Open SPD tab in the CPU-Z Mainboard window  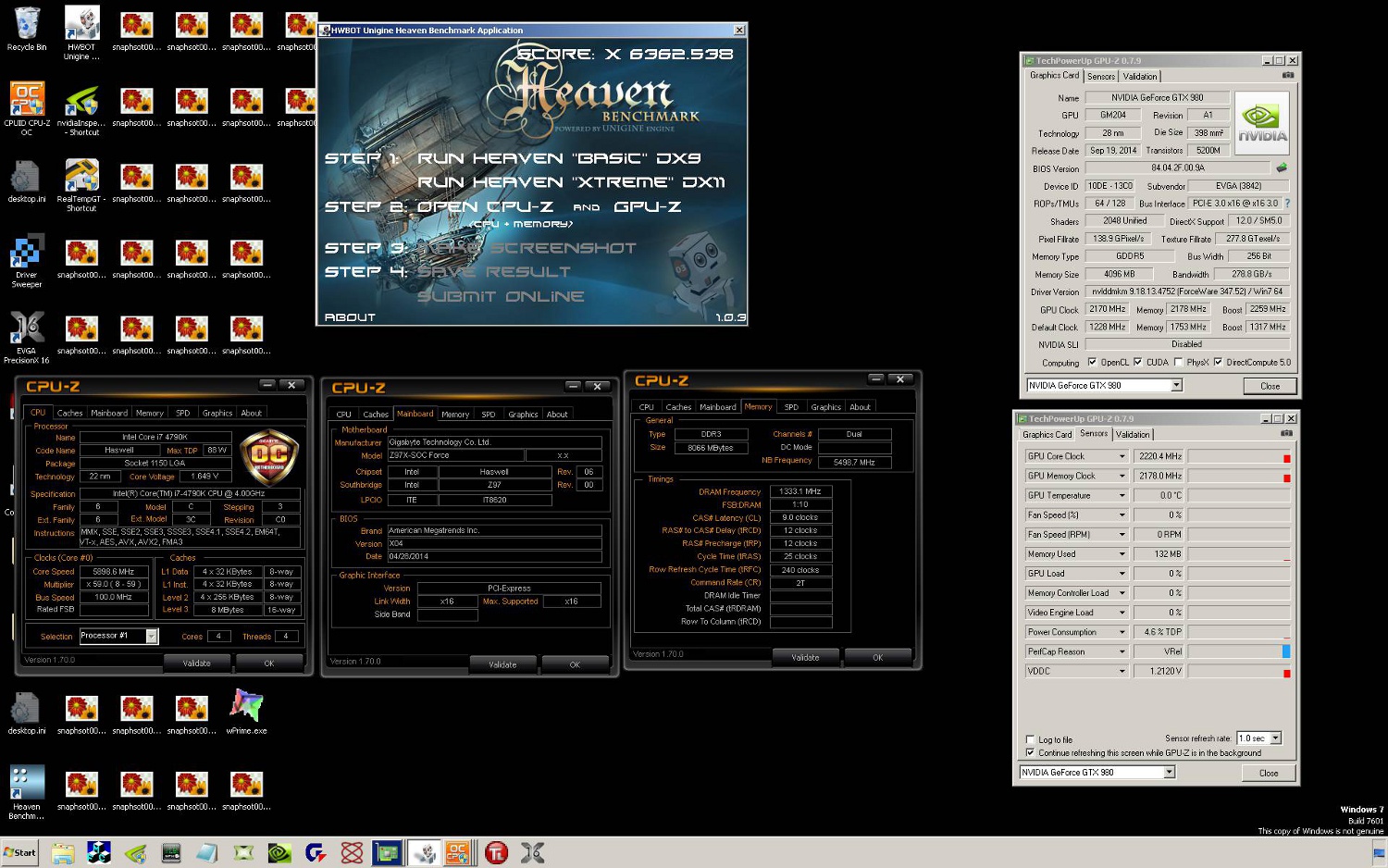click(488, 414)
